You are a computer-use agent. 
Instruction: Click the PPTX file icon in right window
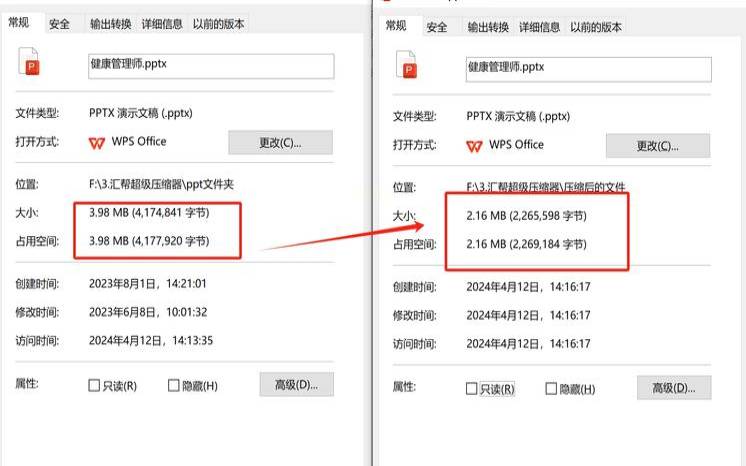tap(406, 64)
